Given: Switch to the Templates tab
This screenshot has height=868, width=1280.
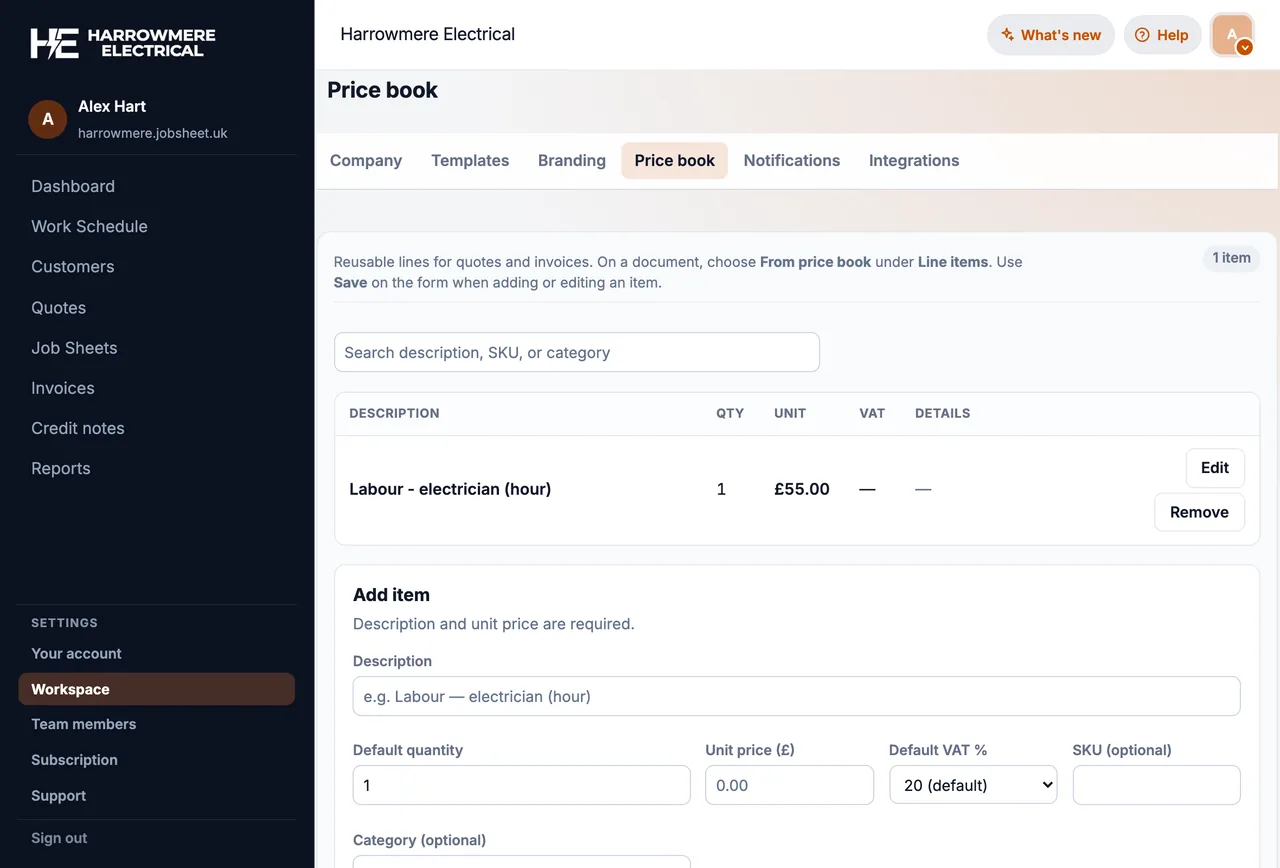Looking at the screenshot, I should 470,161.
